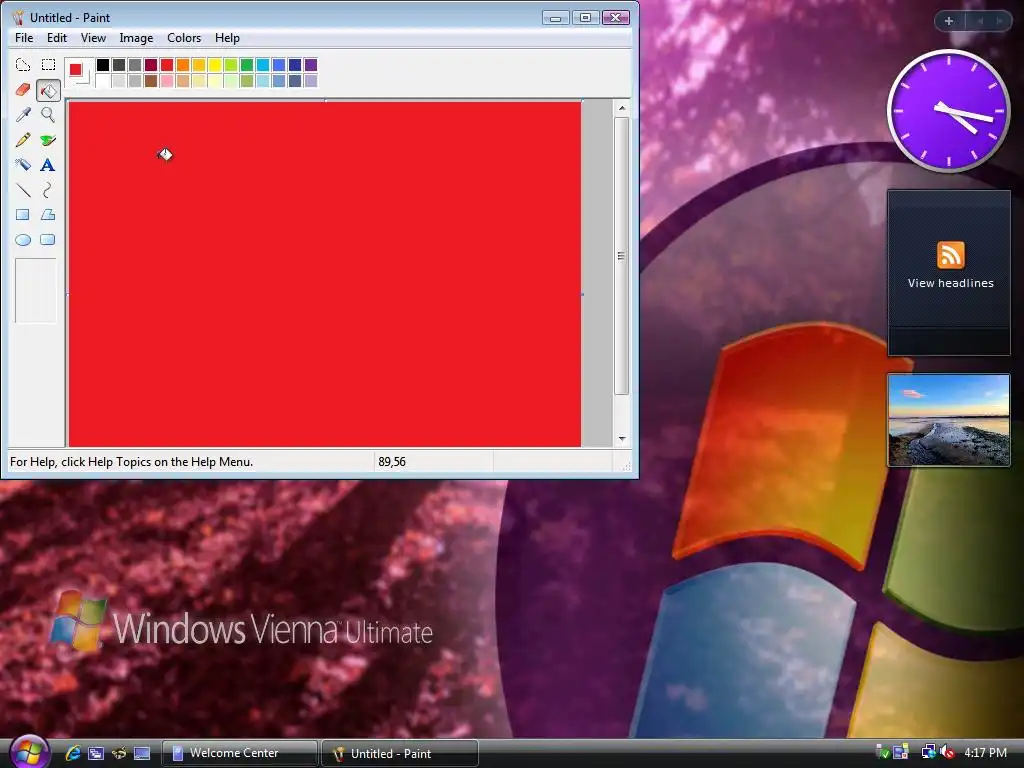The image size is (1024, 768).
Task: Click the Show Desktop quick launch icon
Action: pyautogui.click(x=142, y=753)
